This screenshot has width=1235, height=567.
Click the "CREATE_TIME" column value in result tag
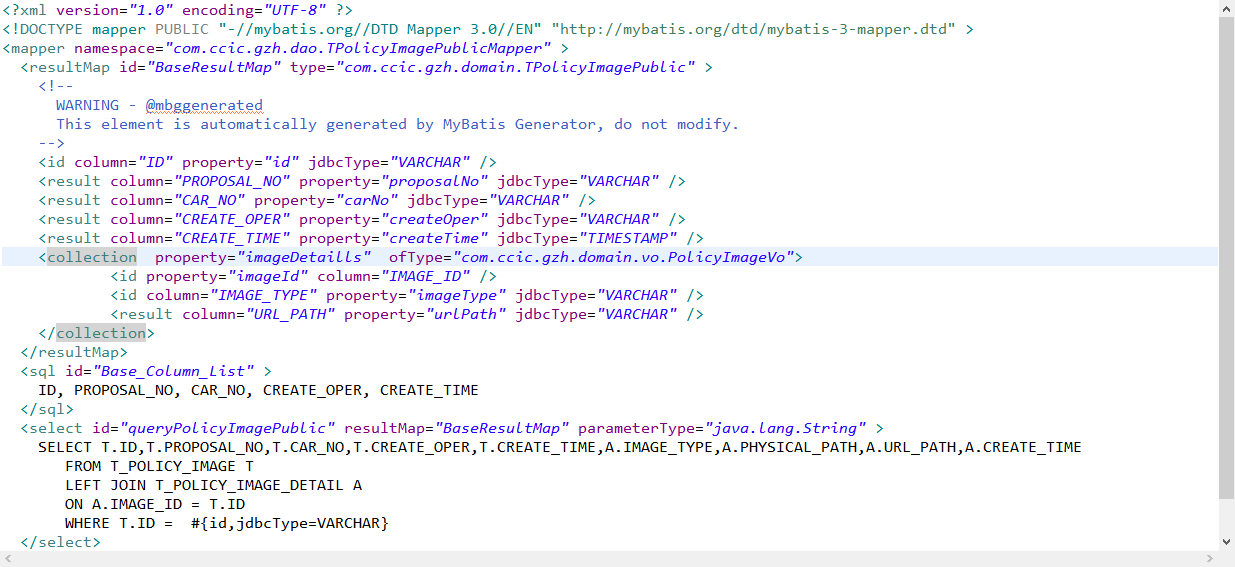pos(232,238)
